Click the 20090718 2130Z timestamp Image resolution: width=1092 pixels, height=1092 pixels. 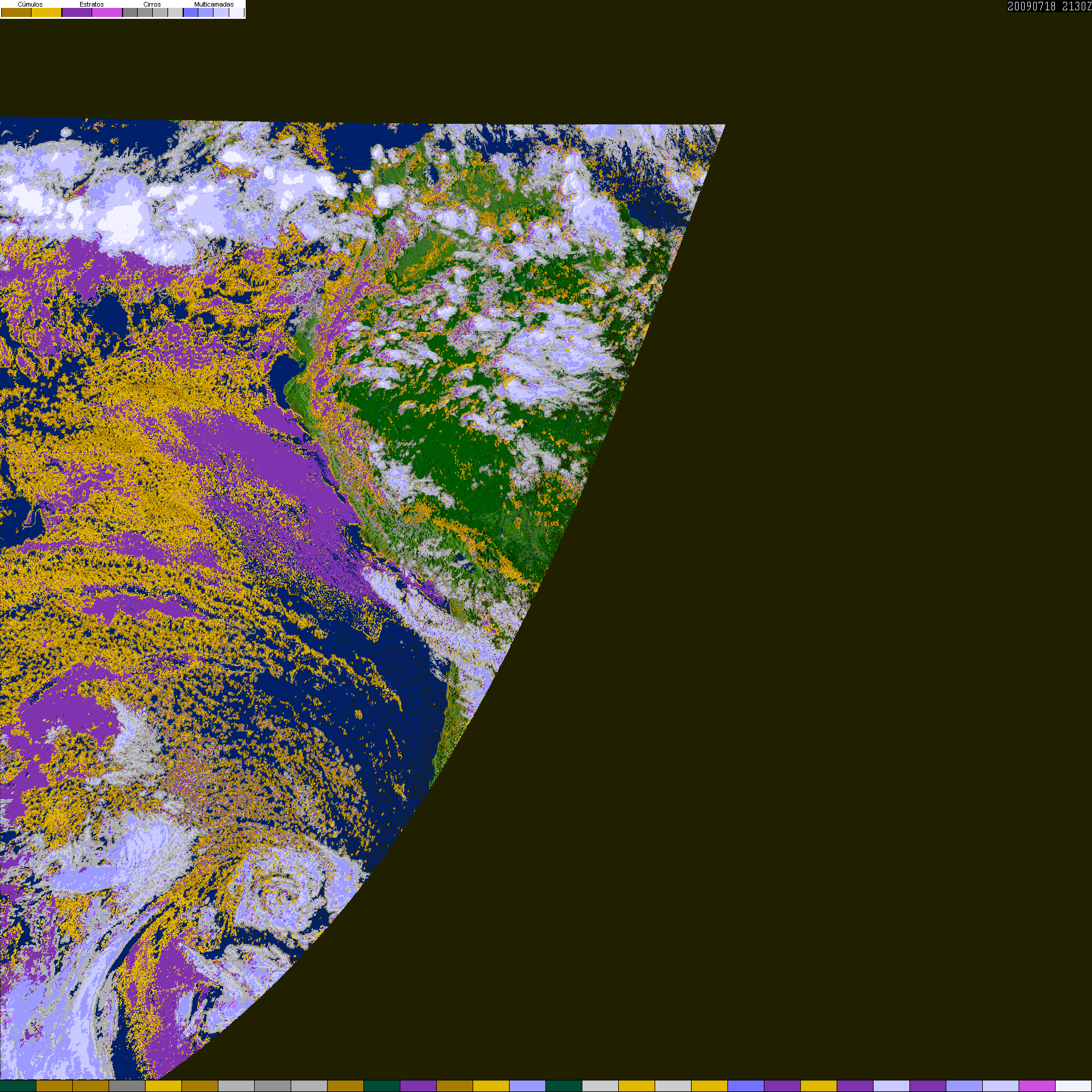(1050, 6)
